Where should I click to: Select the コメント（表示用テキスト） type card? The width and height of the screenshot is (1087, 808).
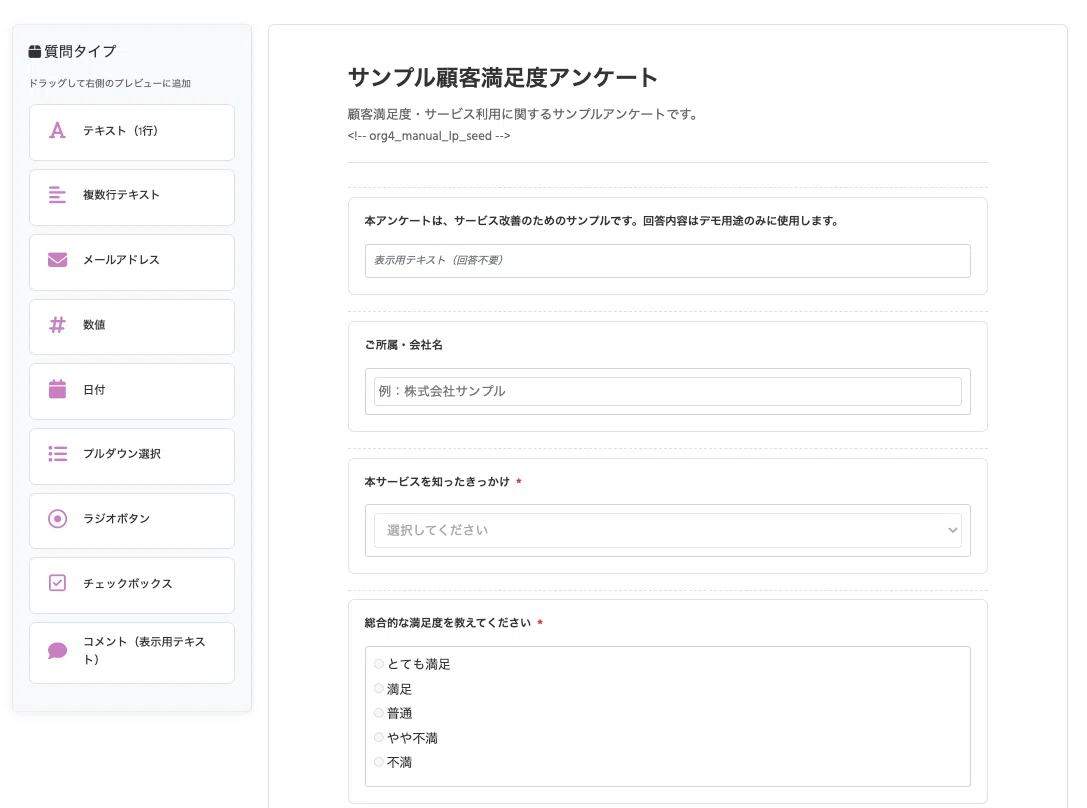[x=132, y=653]
